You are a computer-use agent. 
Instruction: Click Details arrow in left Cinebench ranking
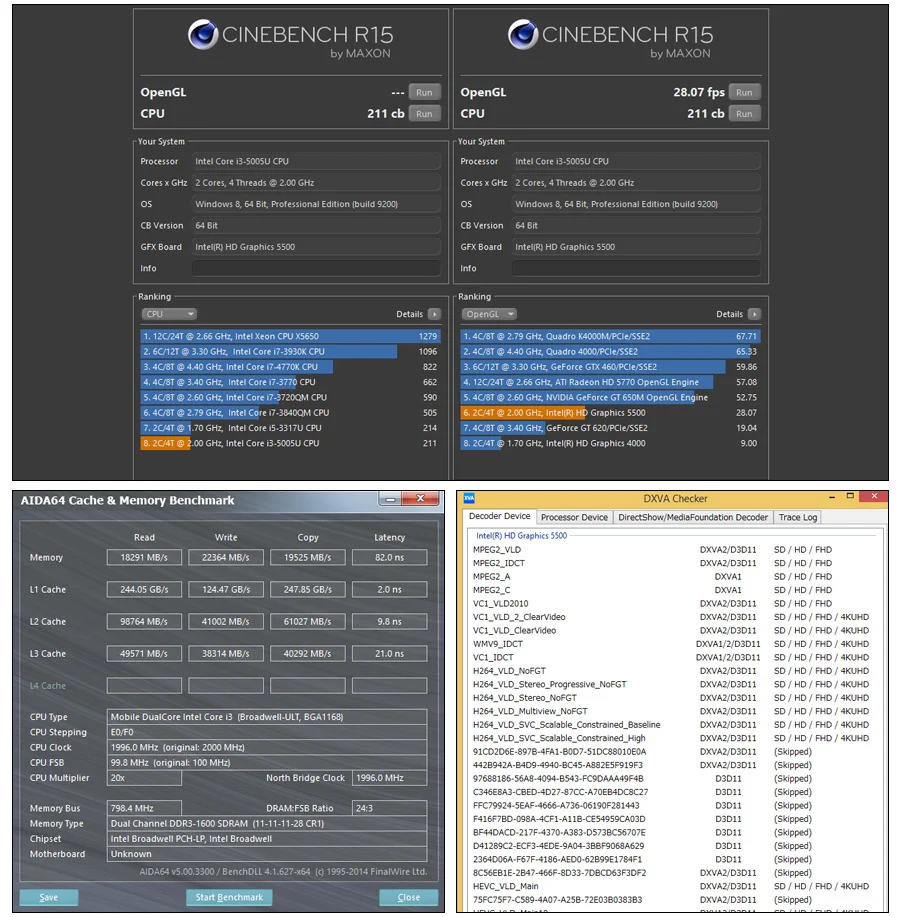point(434,314)
